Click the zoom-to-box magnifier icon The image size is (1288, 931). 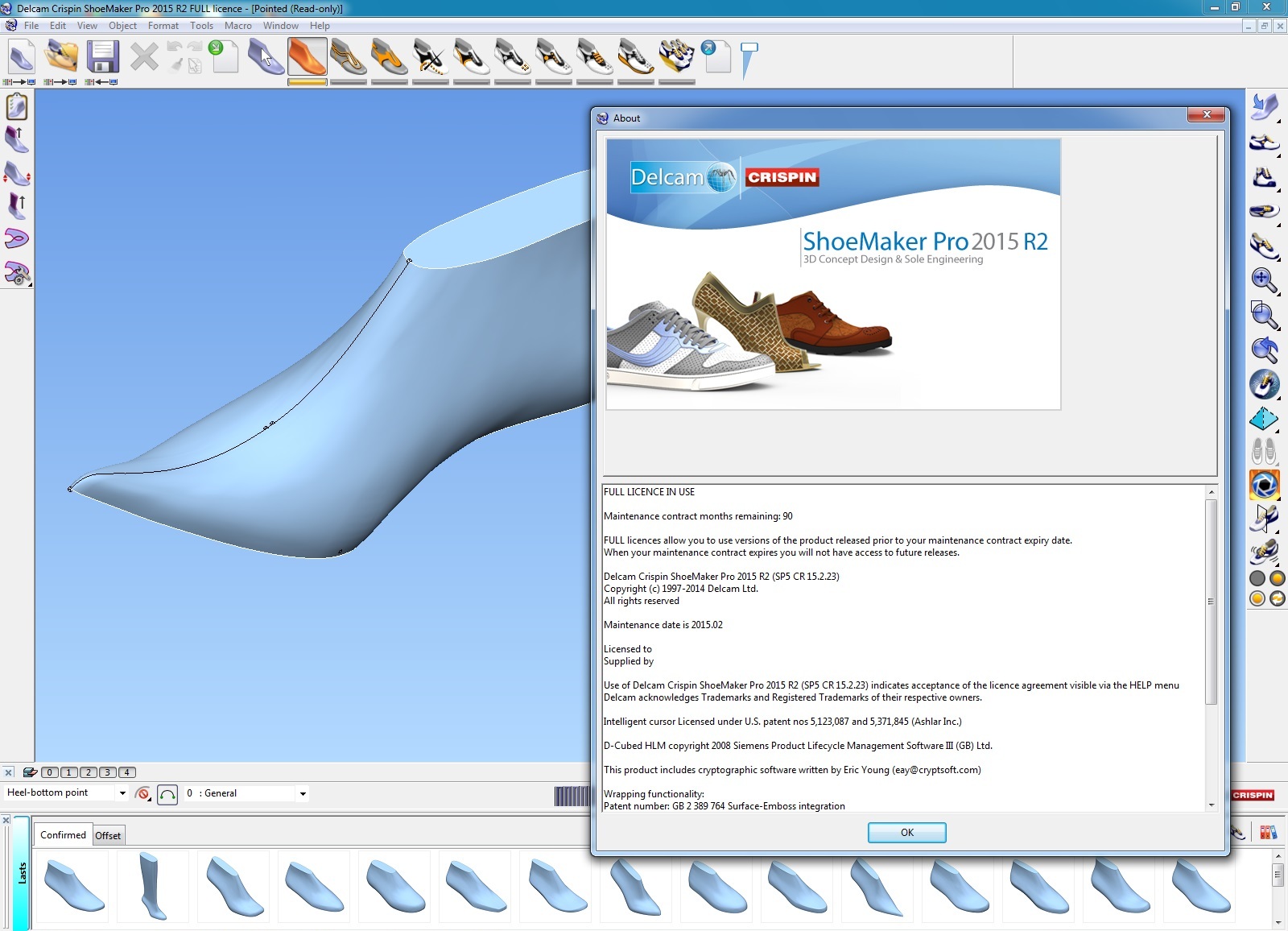(1265, 315)
